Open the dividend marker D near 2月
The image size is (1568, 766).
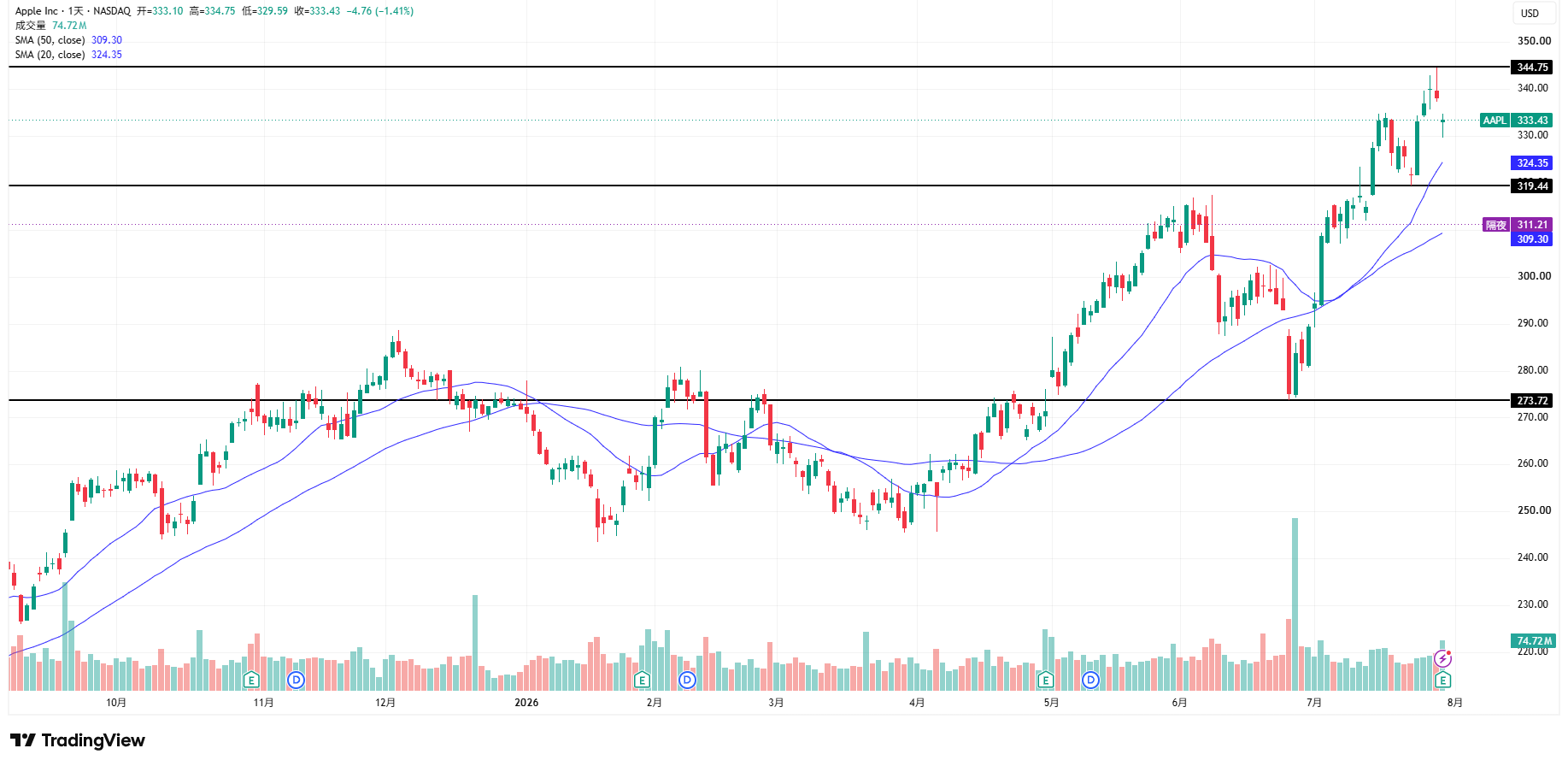point(687,681)
